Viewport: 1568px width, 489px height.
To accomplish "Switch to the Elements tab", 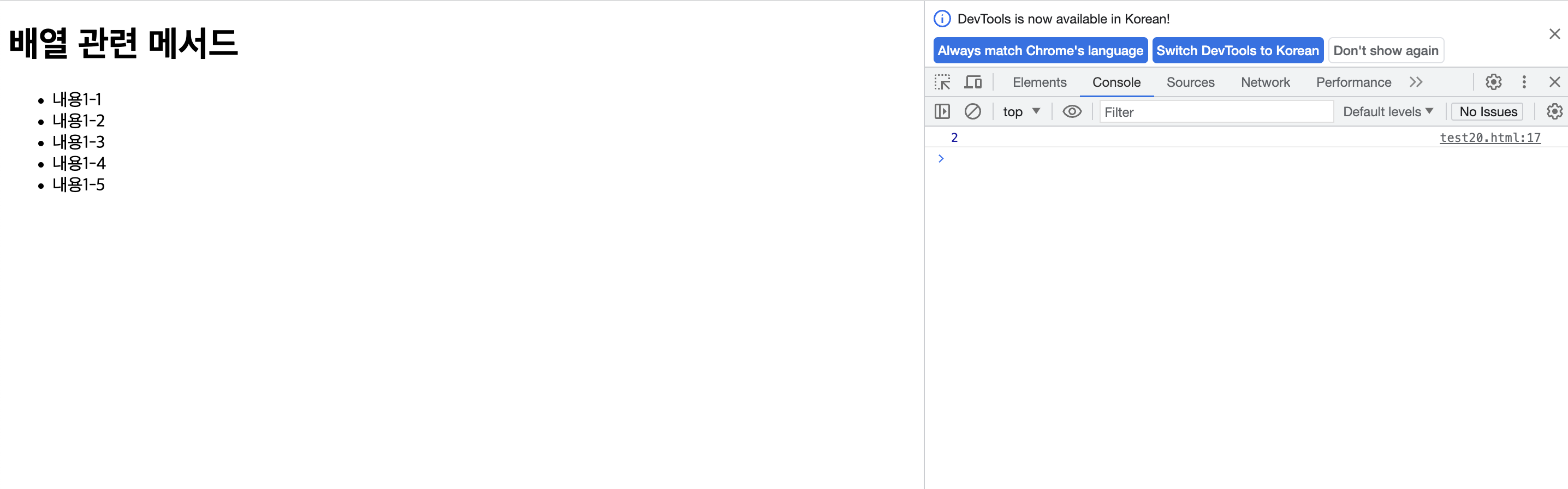I will tap(1039, 82).
